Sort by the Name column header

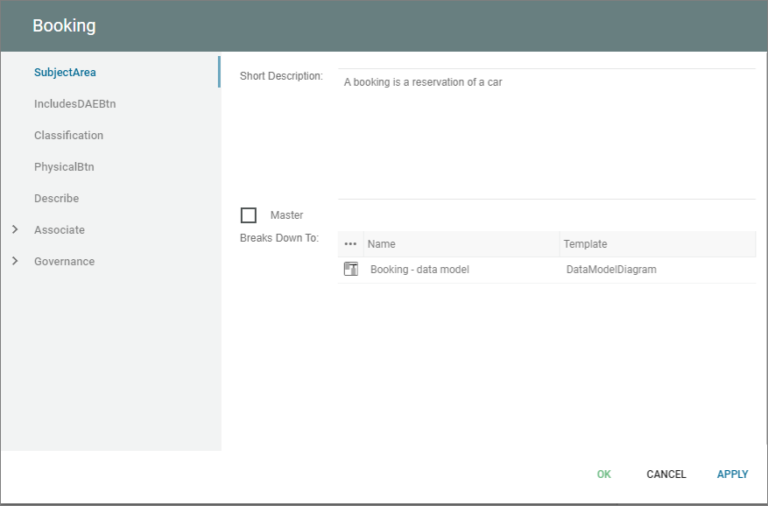pos(381,244)
